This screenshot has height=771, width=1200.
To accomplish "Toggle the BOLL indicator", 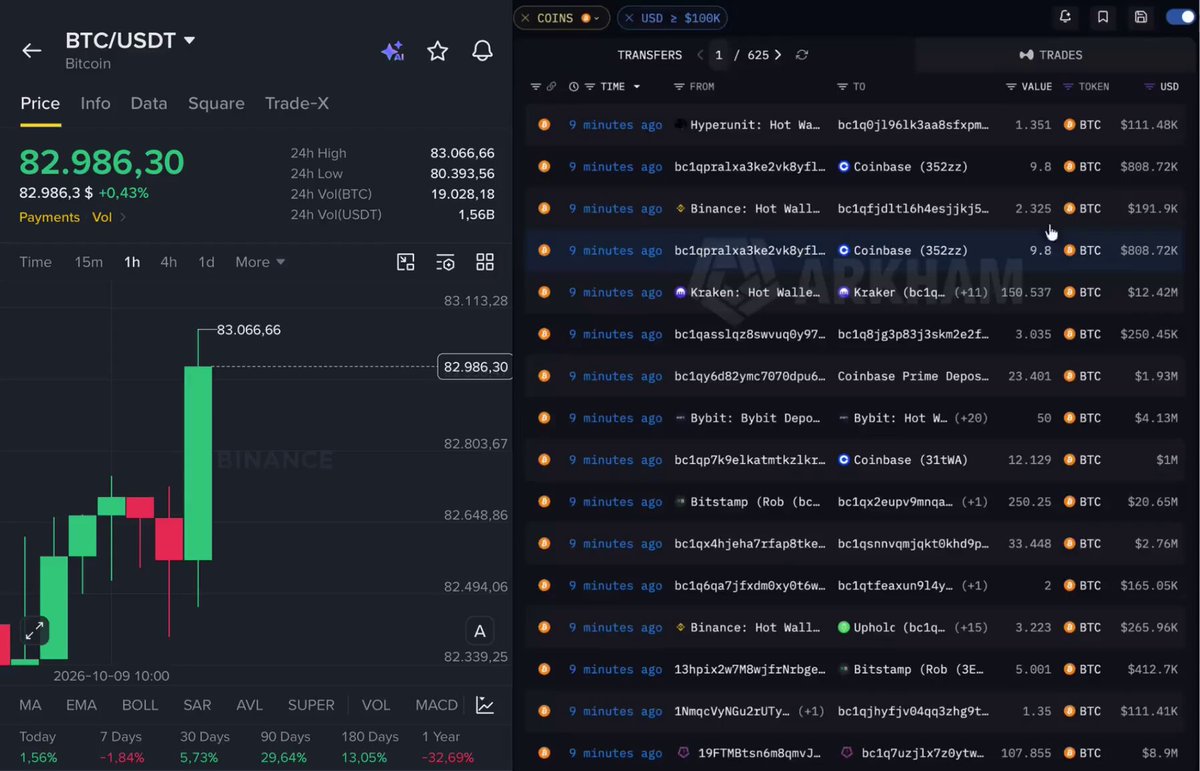I will pyautogui.click(x=140, y=705).
